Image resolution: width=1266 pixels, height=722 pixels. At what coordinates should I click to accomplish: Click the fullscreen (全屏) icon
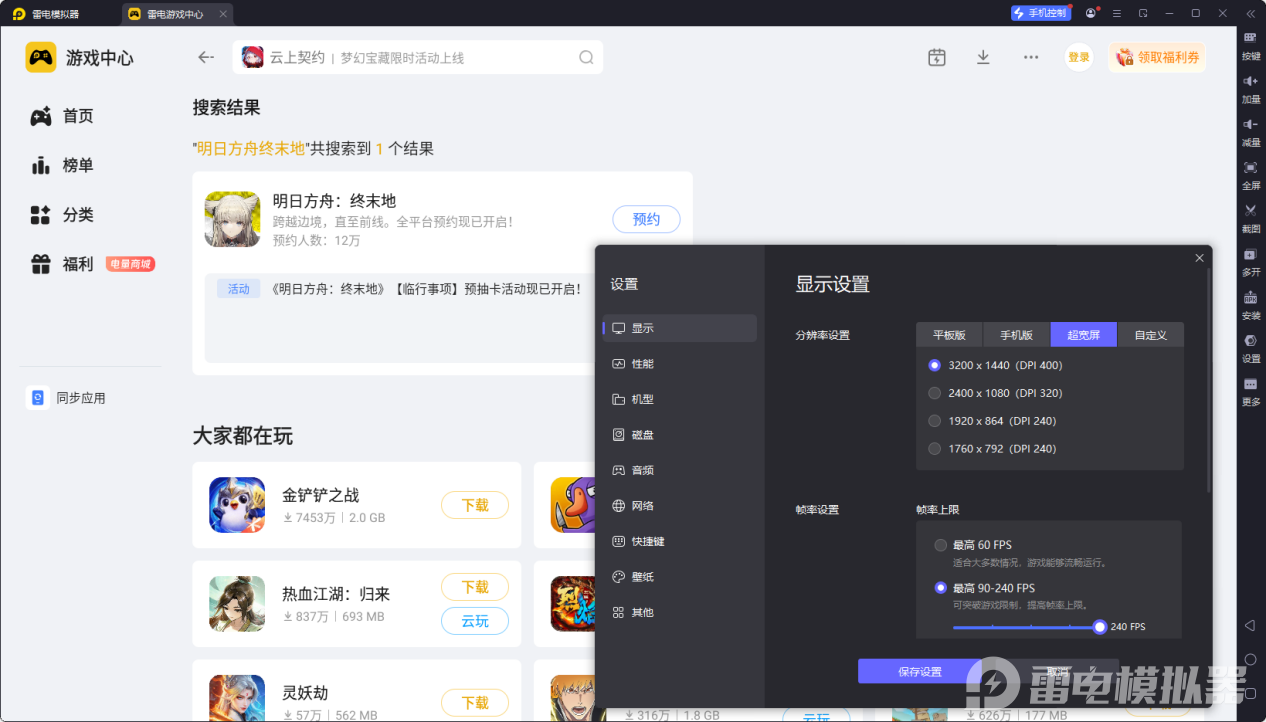1250,168
